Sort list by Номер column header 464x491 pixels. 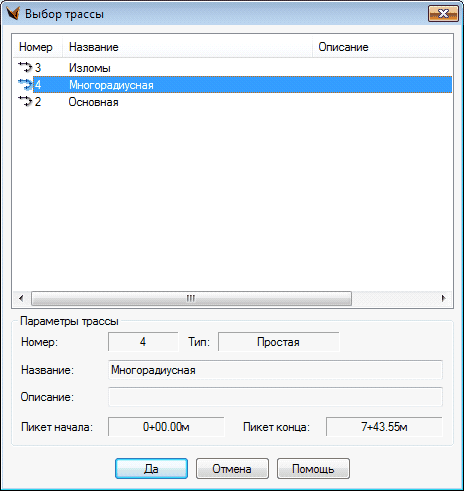[x=37, y=47]
